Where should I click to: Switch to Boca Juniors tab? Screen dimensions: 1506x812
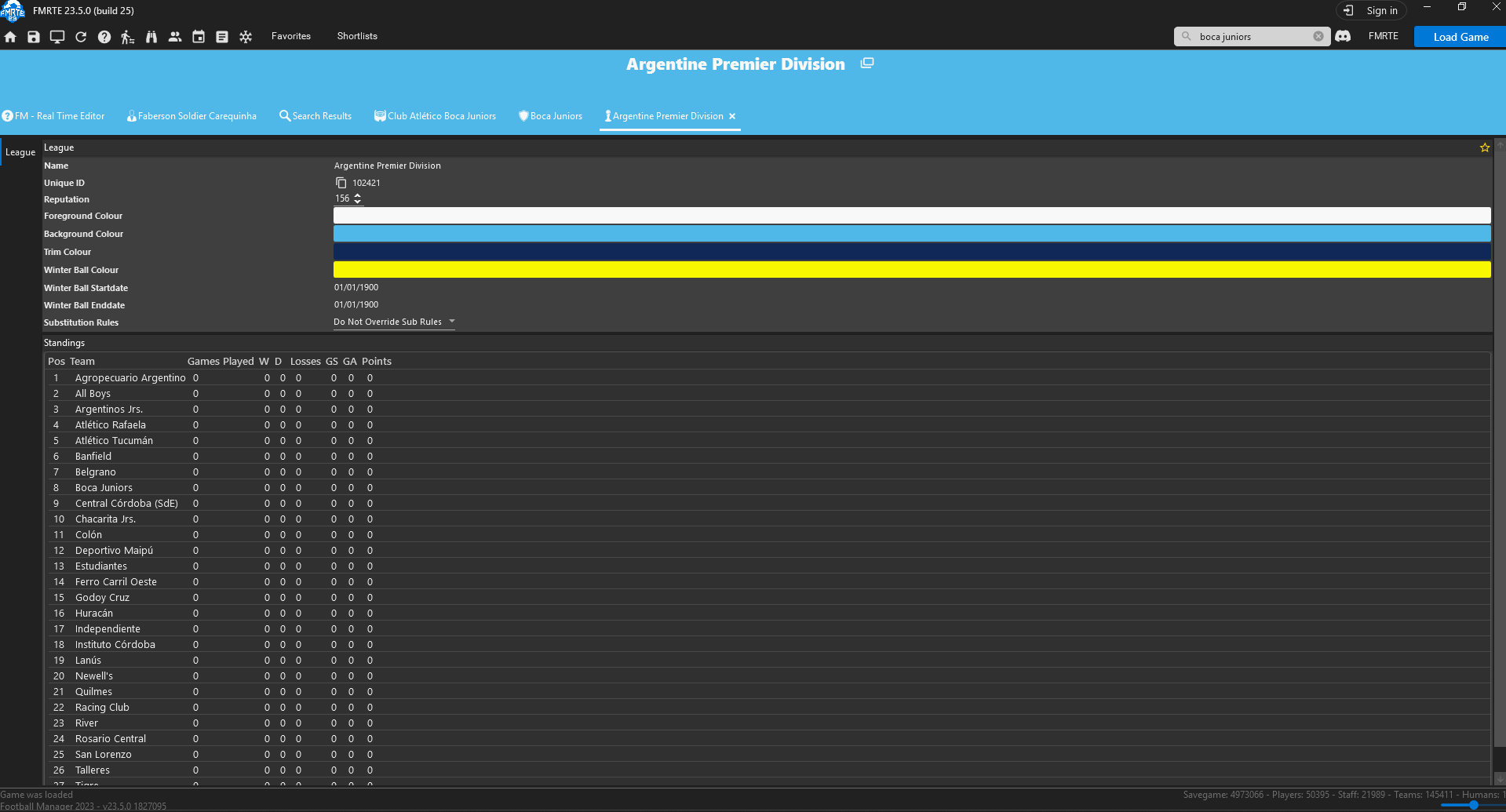(550, 116)
